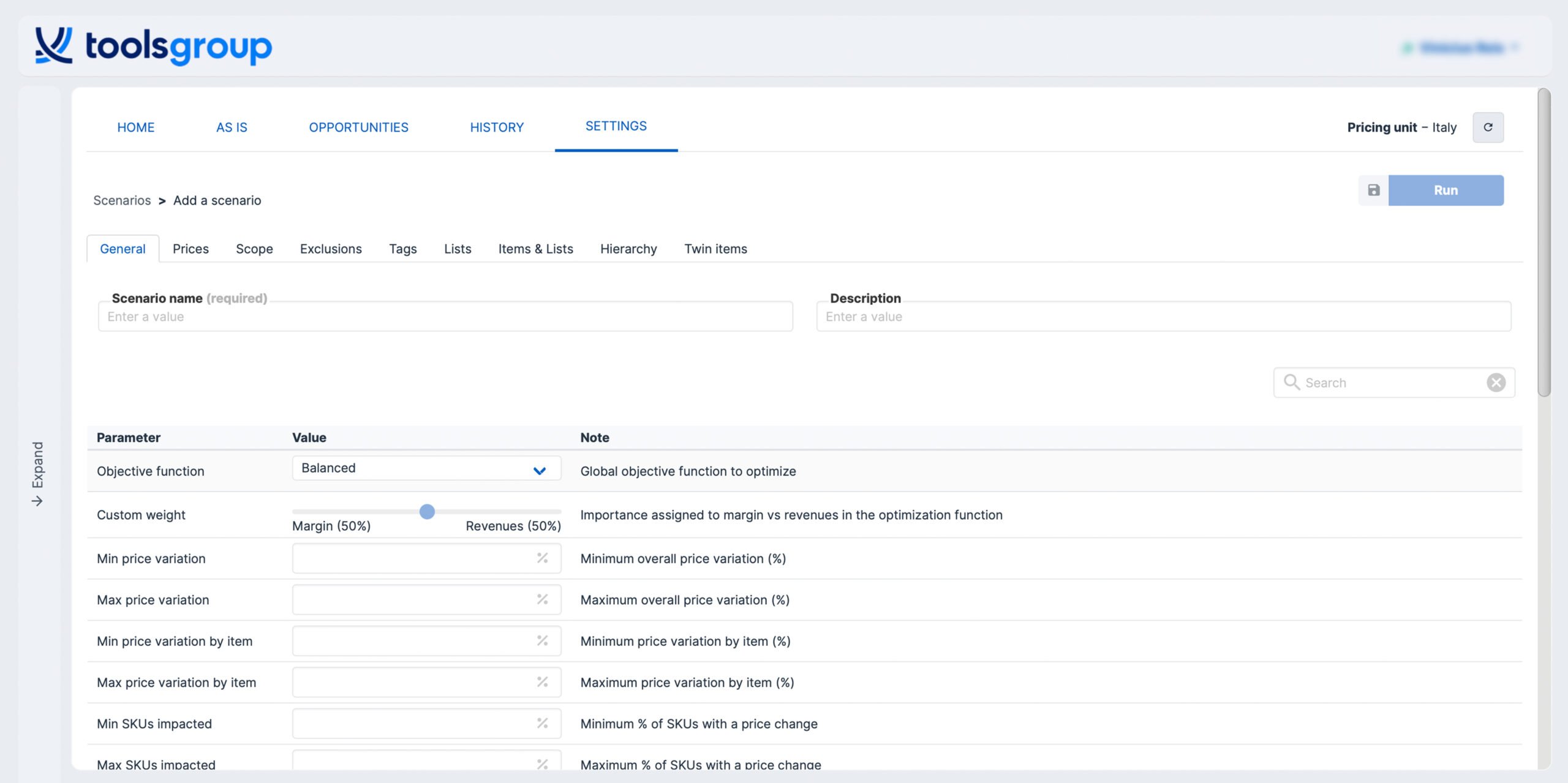The image size is (1568, 783).
Task: Click the search magnifier icon
Action: [x=1291, y=382]
